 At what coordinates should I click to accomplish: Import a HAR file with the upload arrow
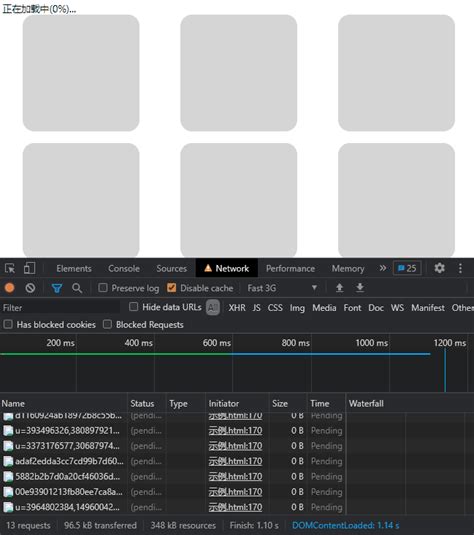click(x=339, y=288)
